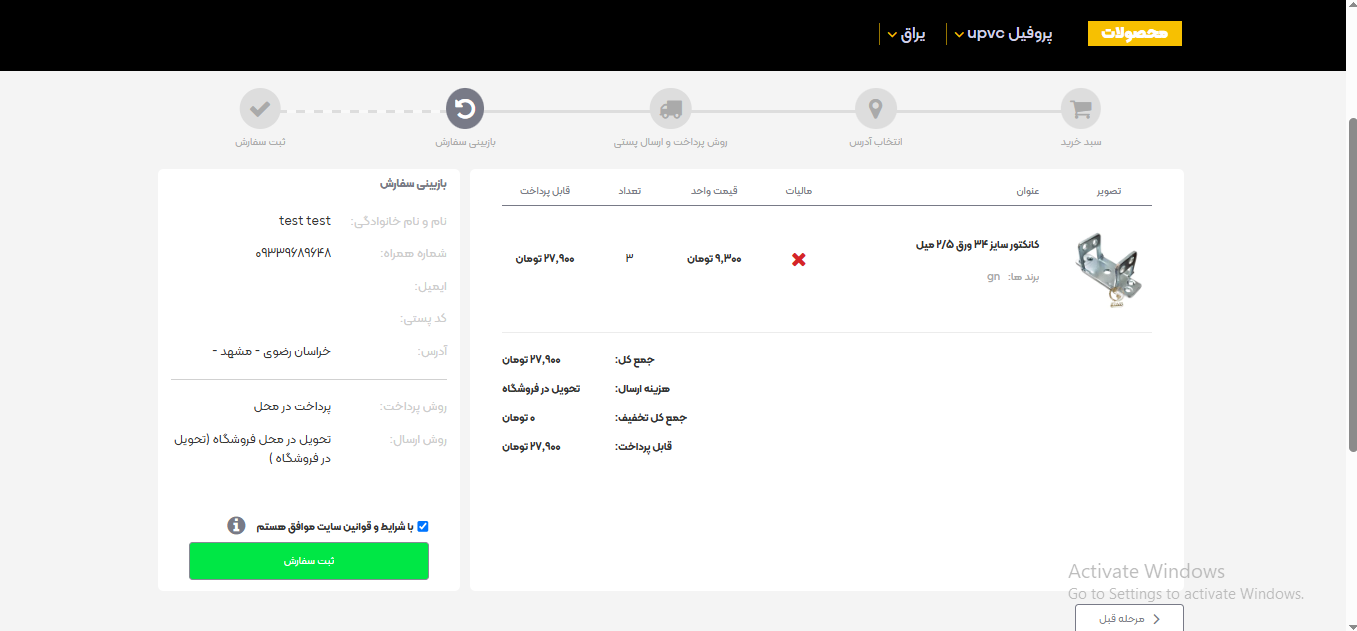The image size is (1357, 631).
Task: Select the shopping cart step icon
Action: coord(1080,108)
